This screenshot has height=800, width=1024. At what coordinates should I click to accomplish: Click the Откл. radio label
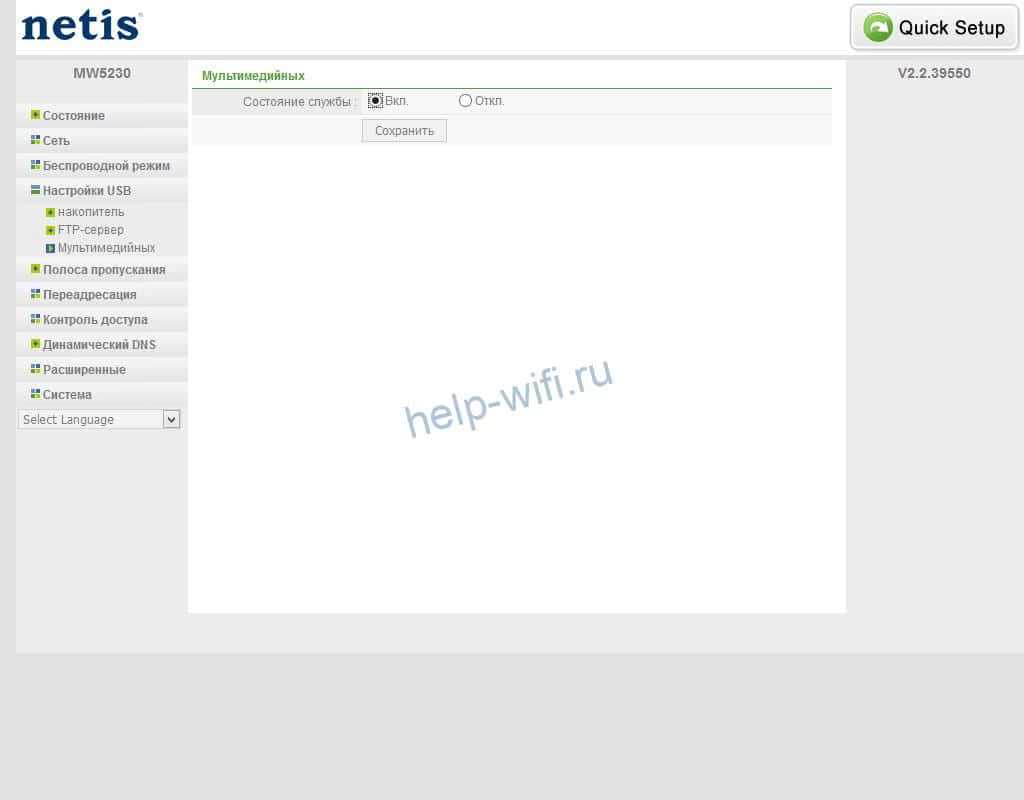[489, 101]
